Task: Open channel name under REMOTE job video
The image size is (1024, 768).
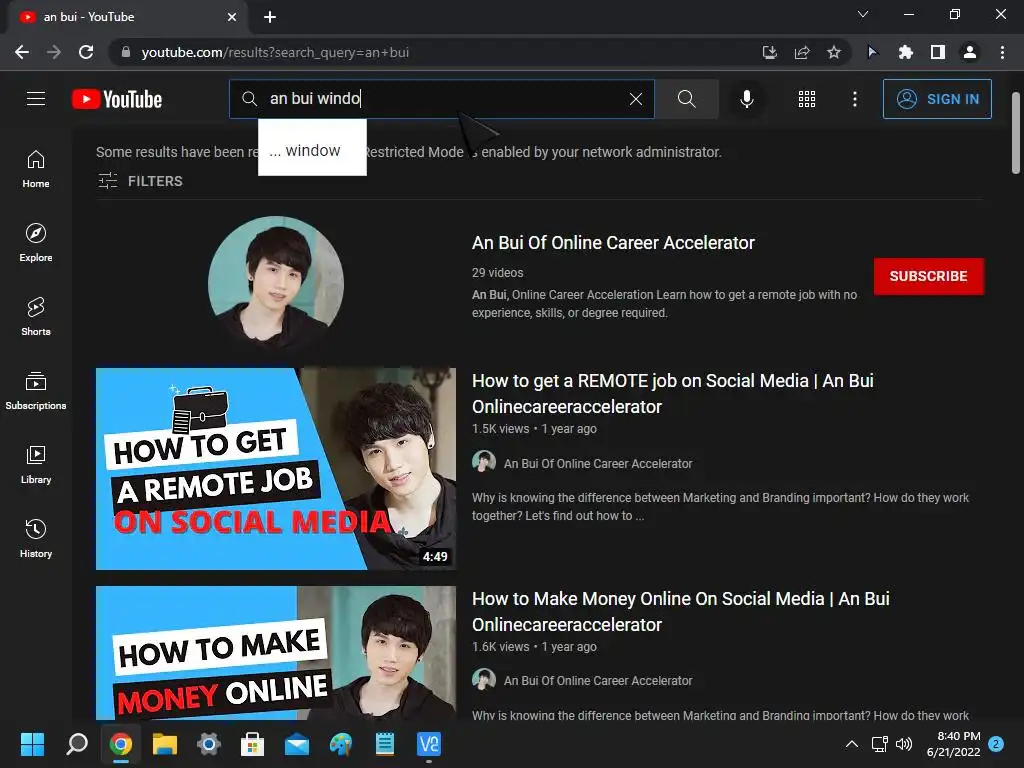Action: tap(598, 464)
